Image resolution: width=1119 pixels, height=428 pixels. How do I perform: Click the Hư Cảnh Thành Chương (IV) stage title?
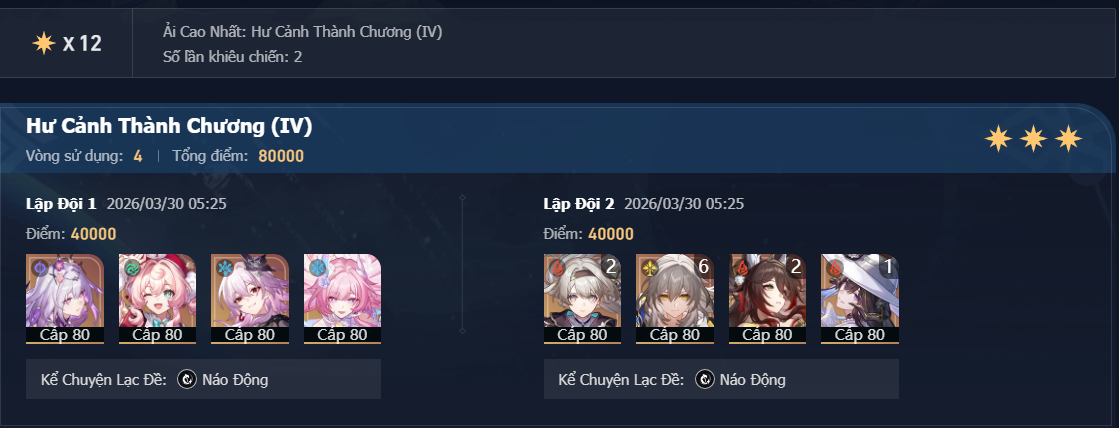pyautogui.click(x=169, y=126)
